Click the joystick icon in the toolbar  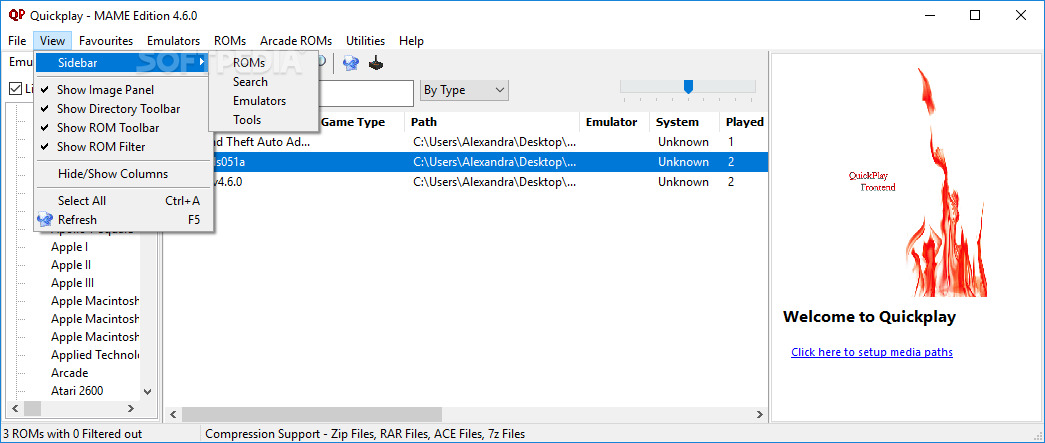point(377,63)
